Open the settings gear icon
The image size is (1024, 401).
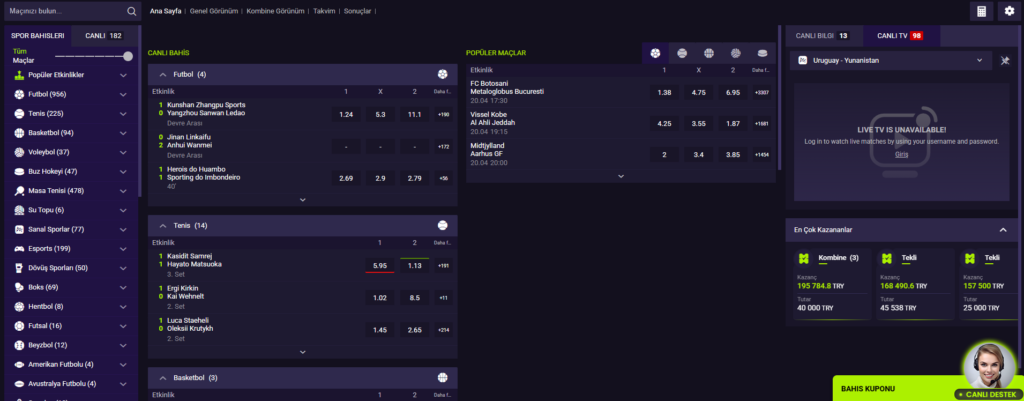[1009, 11]
